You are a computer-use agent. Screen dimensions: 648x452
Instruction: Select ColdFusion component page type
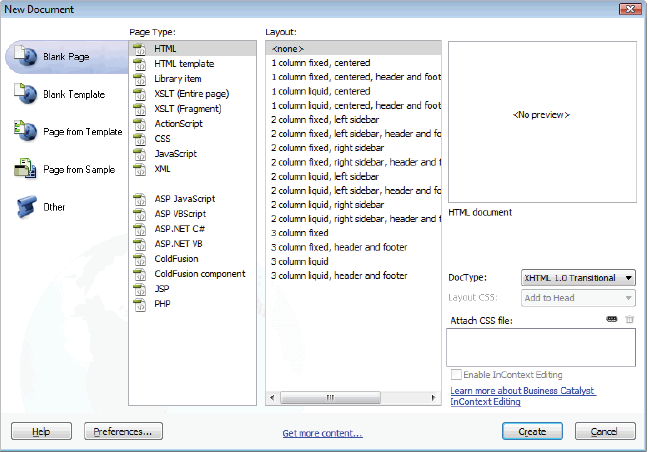tap(200, 274)
